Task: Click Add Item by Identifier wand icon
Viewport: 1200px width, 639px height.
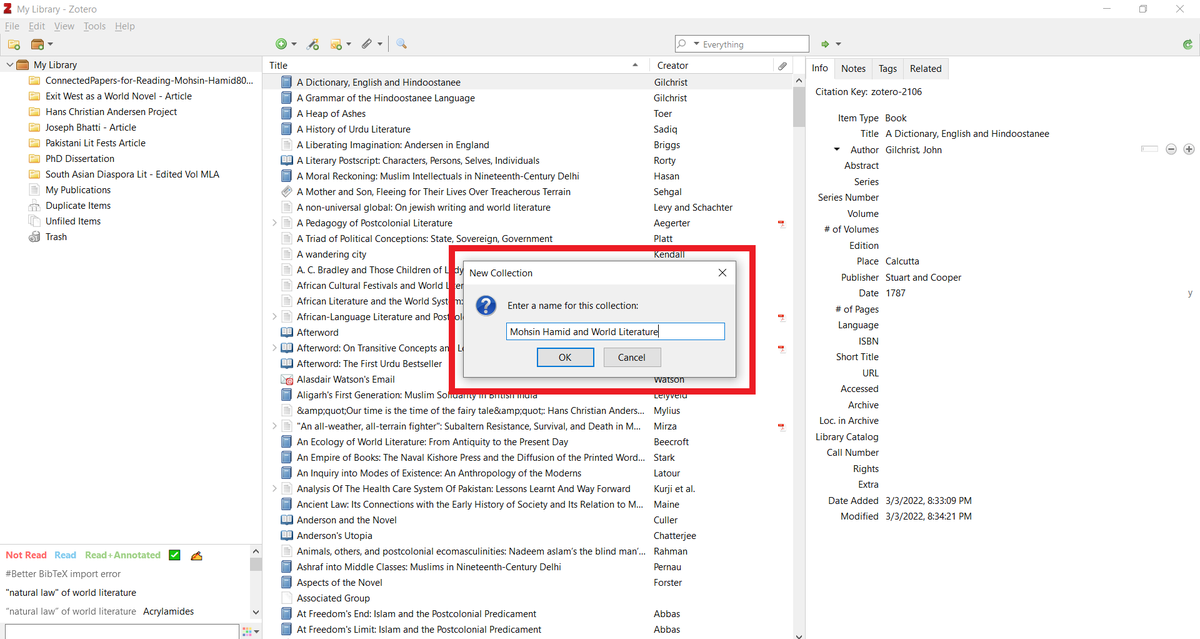Action: coord(313,44)
